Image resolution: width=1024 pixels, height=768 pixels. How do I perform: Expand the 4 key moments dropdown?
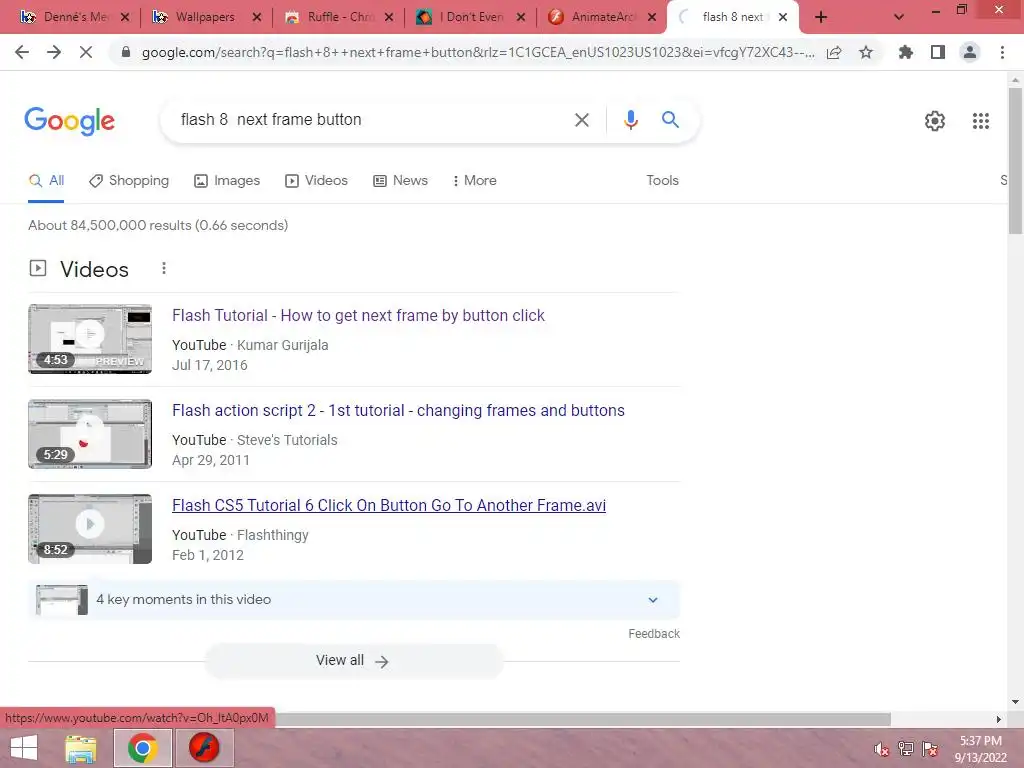[x=652, y=600]
